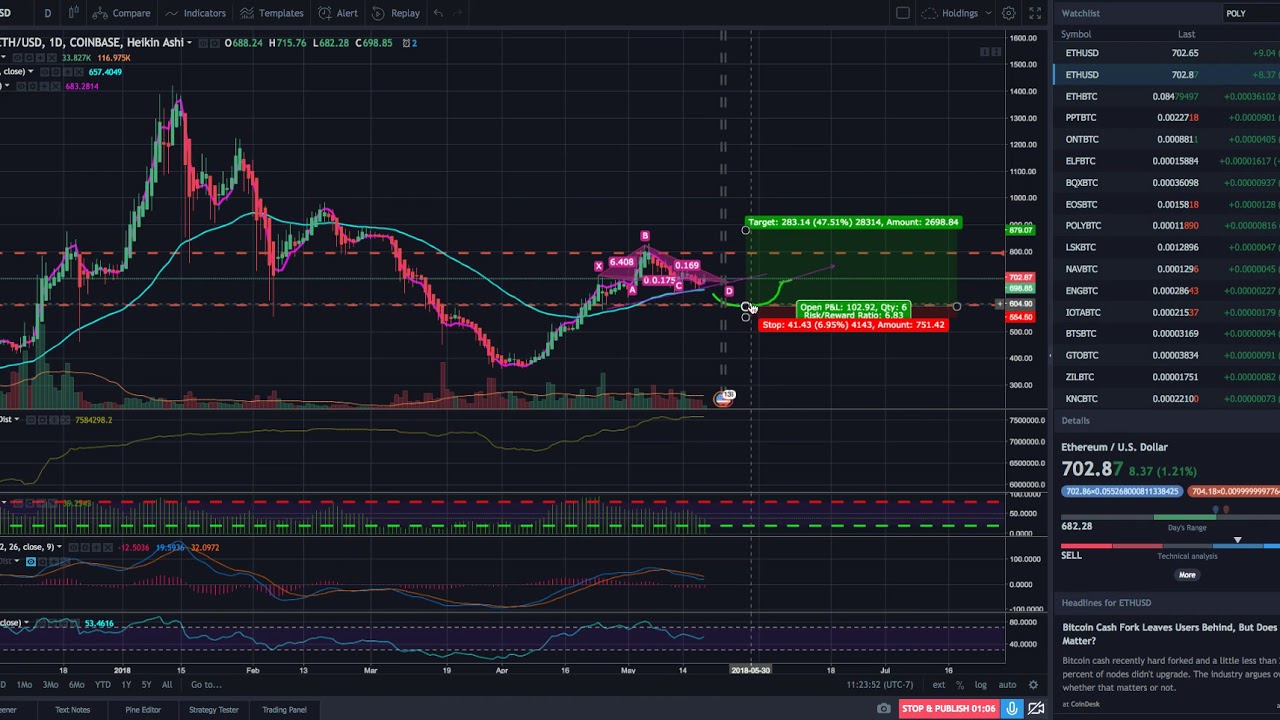This screenshot has height=720, width=1280.
Task: Open the Indicators menu
Action: coord(195,13)
